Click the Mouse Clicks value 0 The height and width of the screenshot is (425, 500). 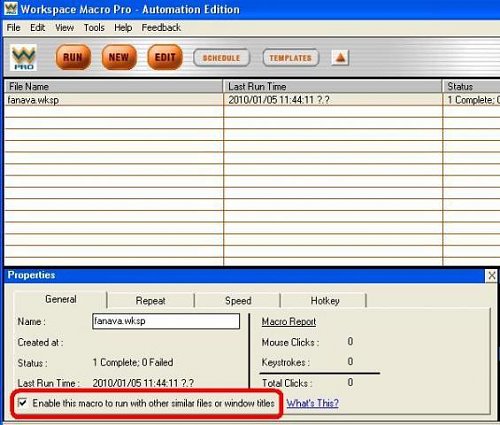[x=350, y=342]
